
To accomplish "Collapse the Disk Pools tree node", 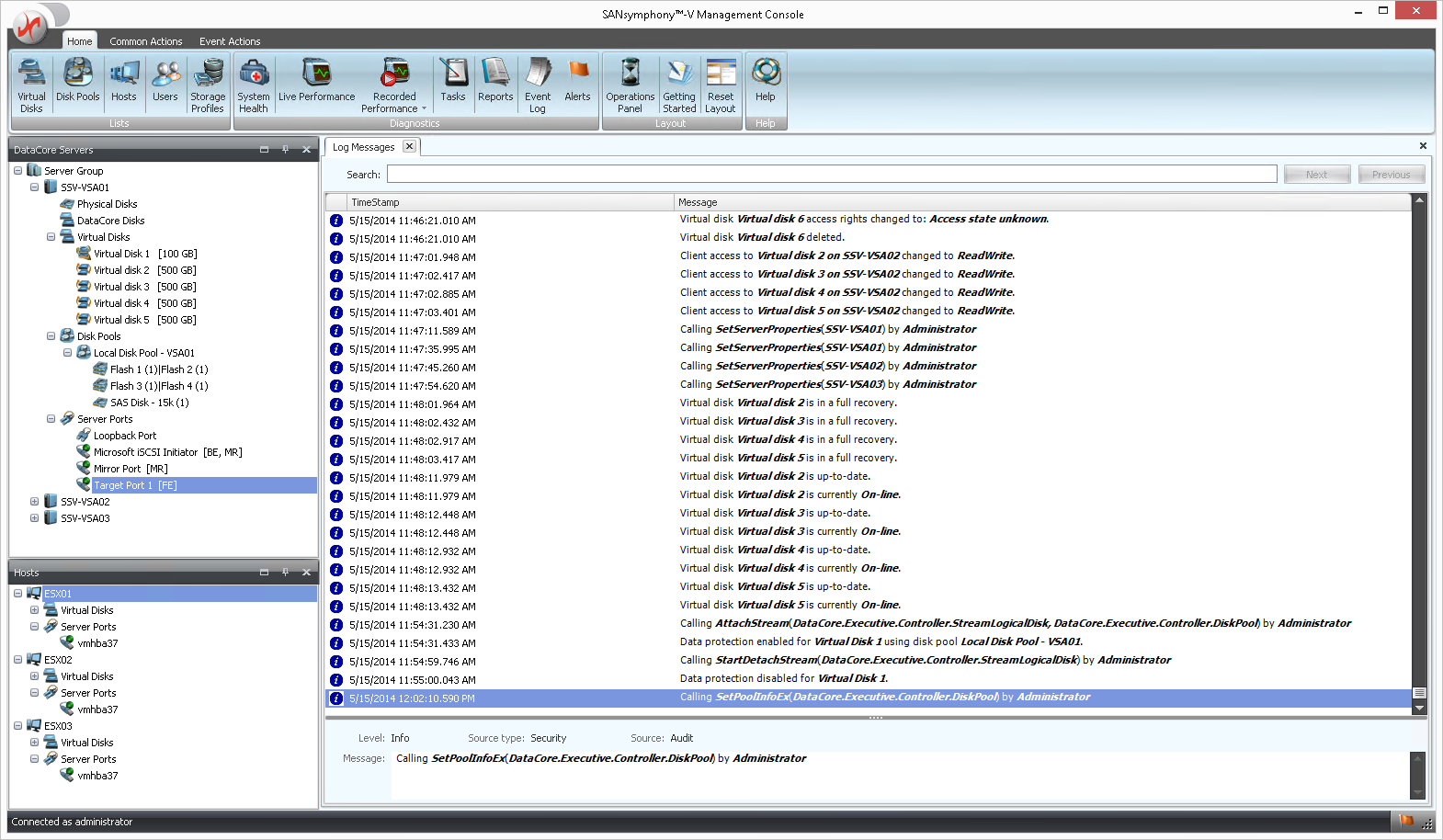I will 51,336.
